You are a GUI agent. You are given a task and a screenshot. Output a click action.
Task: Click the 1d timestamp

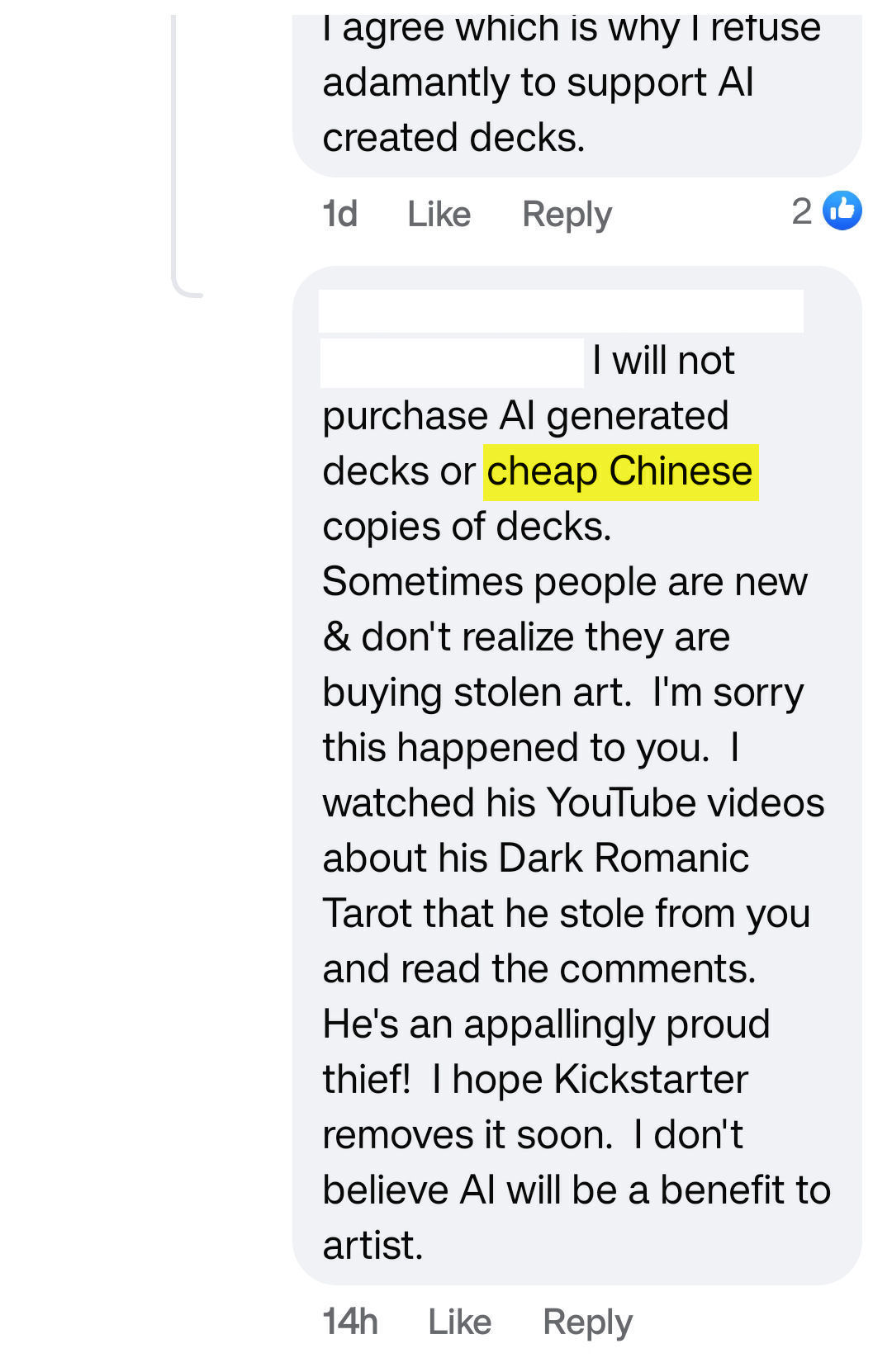coord(339,215)
